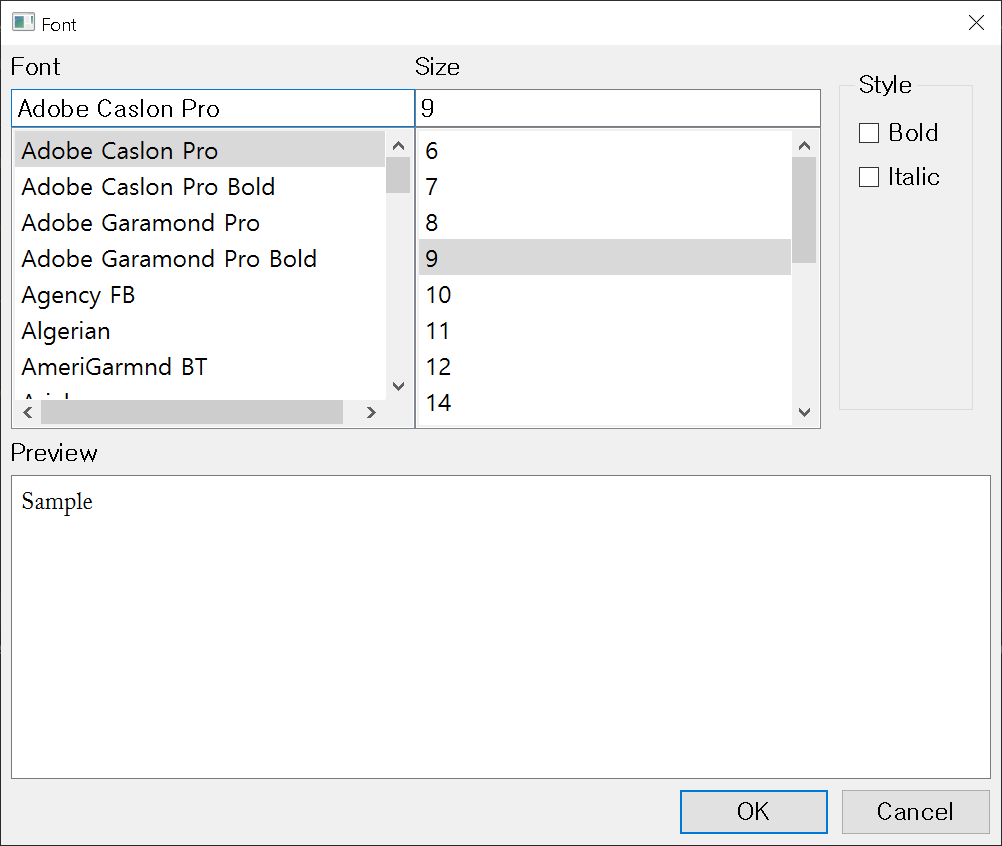This screenshot has width=1002, height=846.
Task: Choose font size 10
Action: [x=605, y=295]
